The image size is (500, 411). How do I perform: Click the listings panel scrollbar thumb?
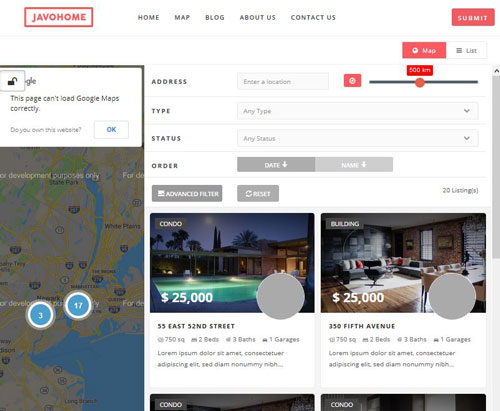point(496,167)
